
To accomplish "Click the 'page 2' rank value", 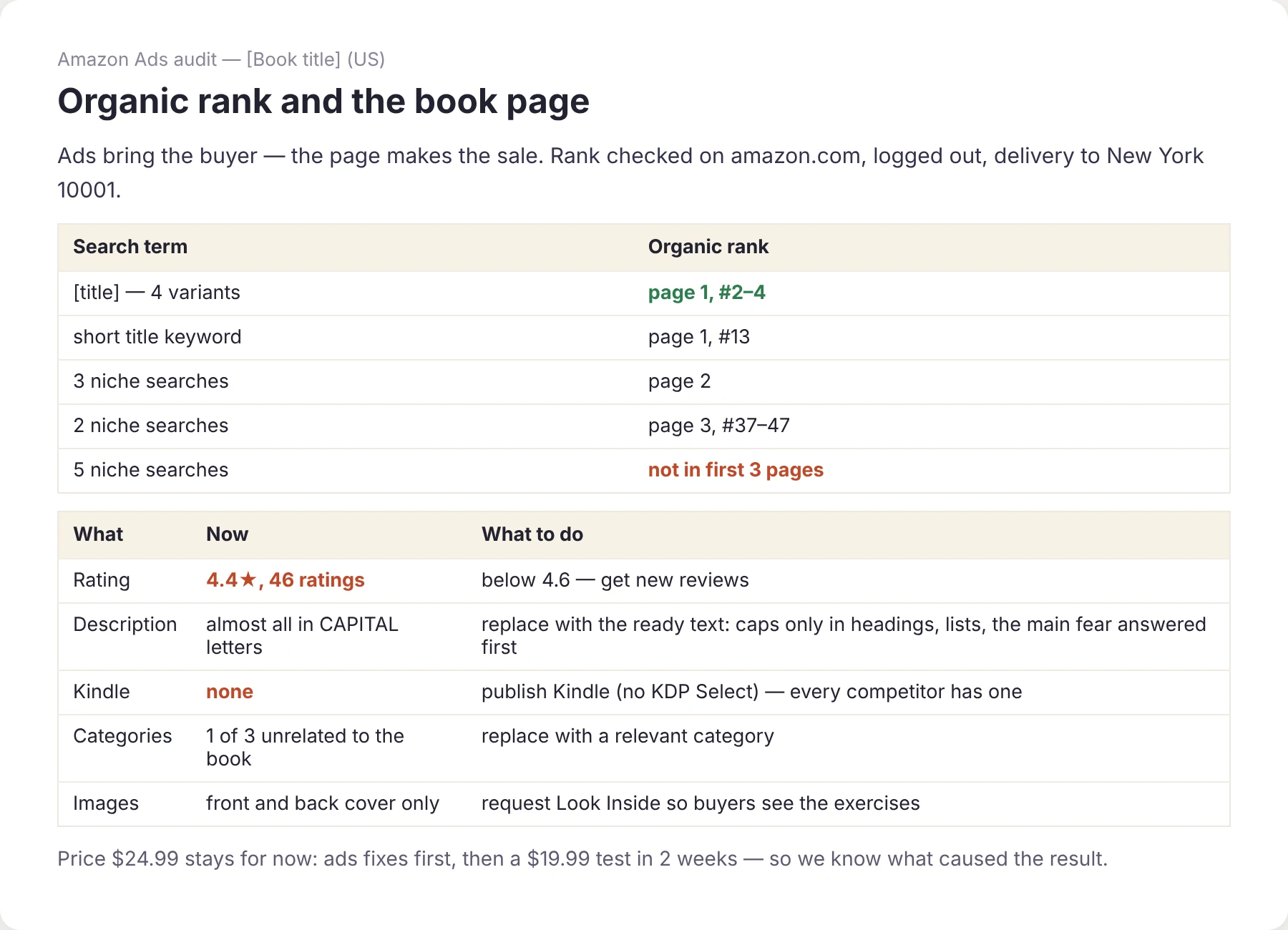I will tap(679, 381).
